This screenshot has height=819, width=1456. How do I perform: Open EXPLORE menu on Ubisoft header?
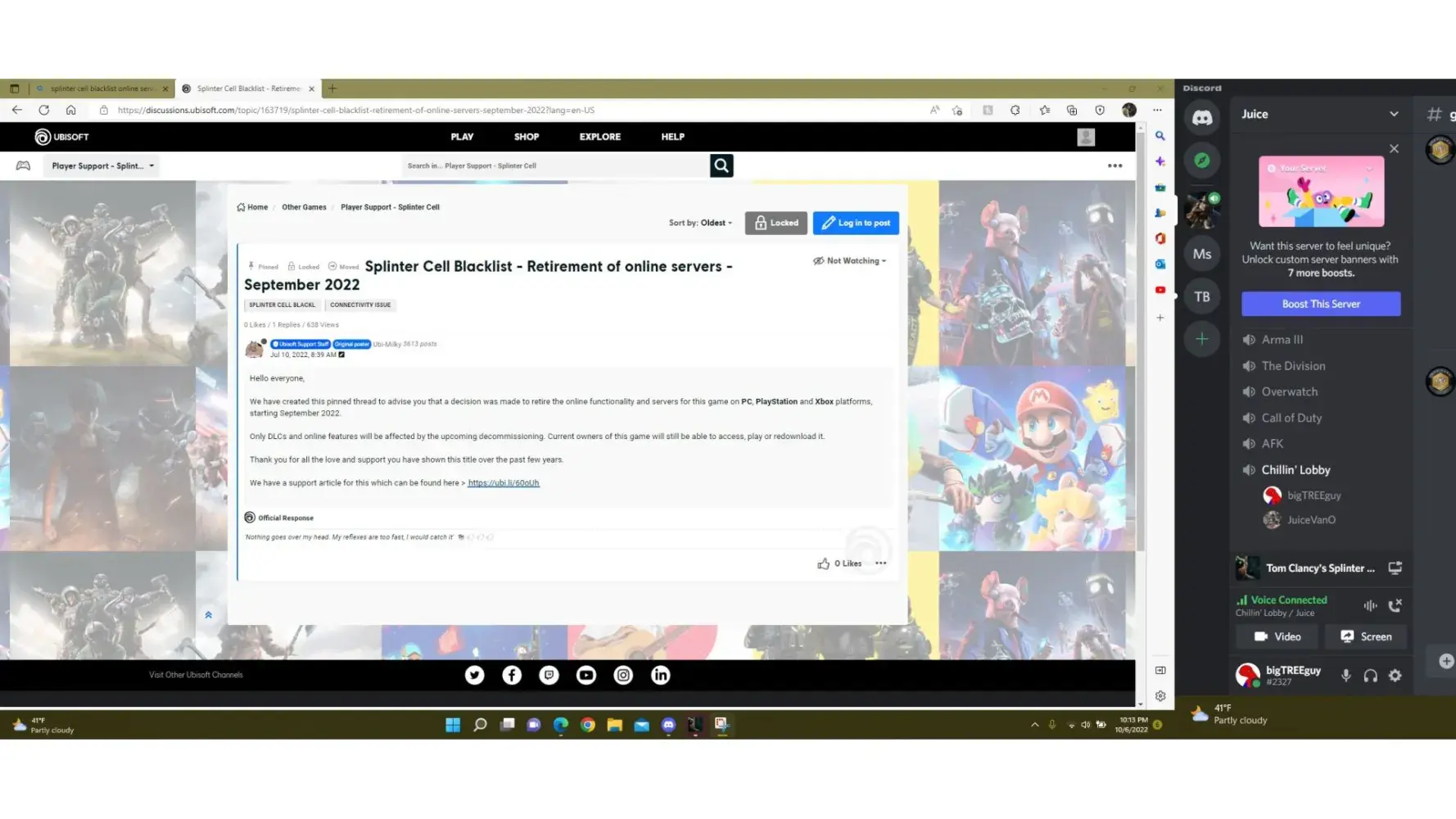click(600, 137)
